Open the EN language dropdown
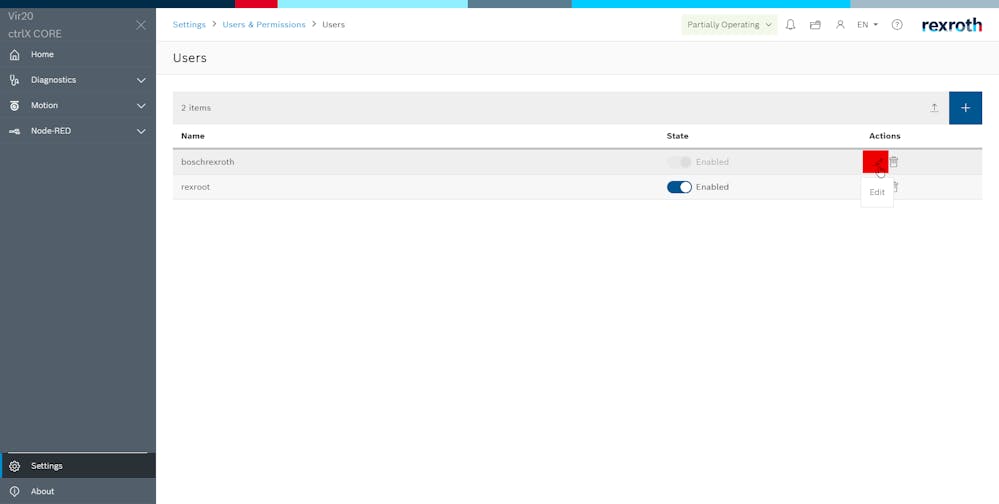Viewport: 999px width, 504px height. click(868, 25)
